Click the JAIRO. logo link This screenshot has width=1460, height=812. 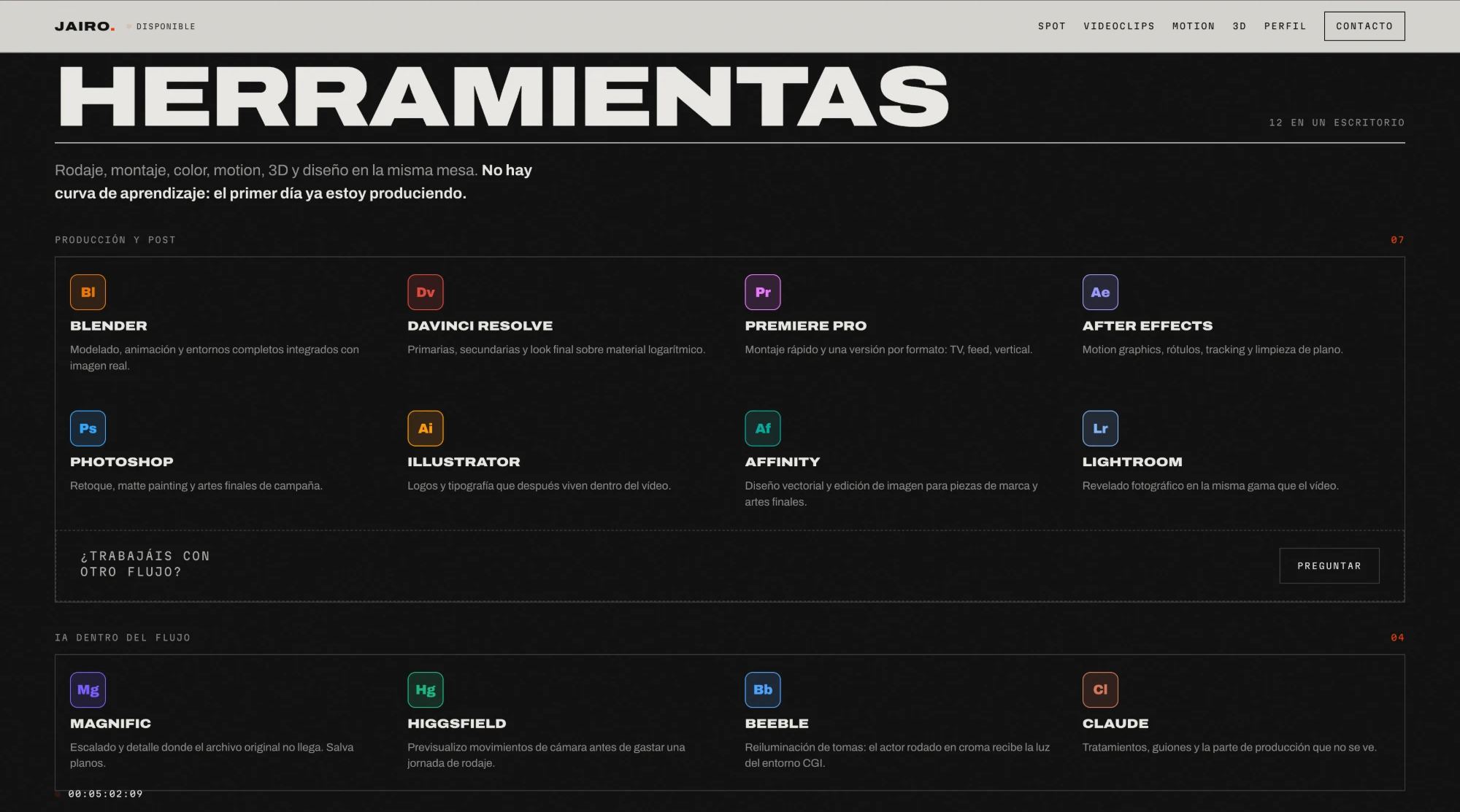click(85, 26)
